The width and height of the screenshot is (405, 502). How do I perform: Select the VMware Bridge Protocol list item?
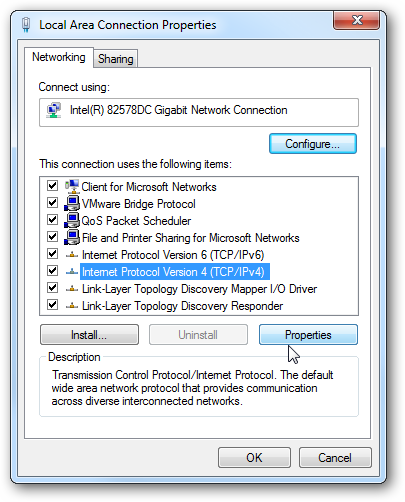tap(138, 204)
